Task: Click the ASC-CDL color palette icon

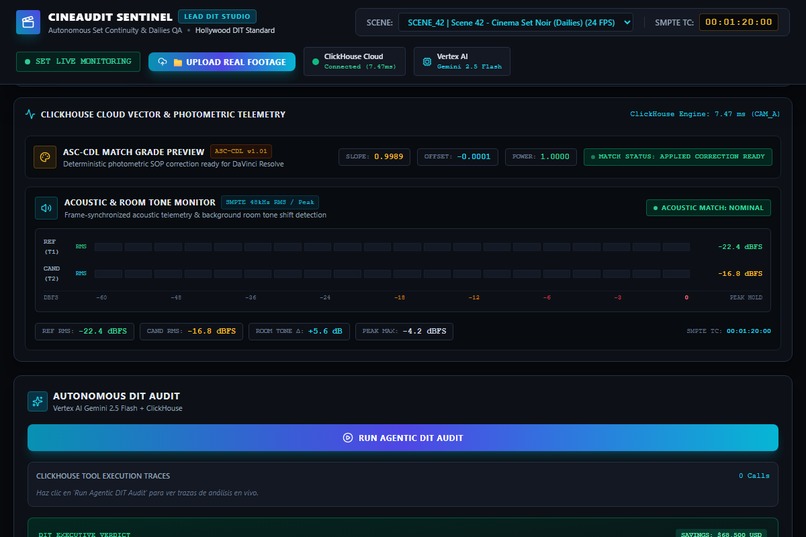Action: (45, 157)
